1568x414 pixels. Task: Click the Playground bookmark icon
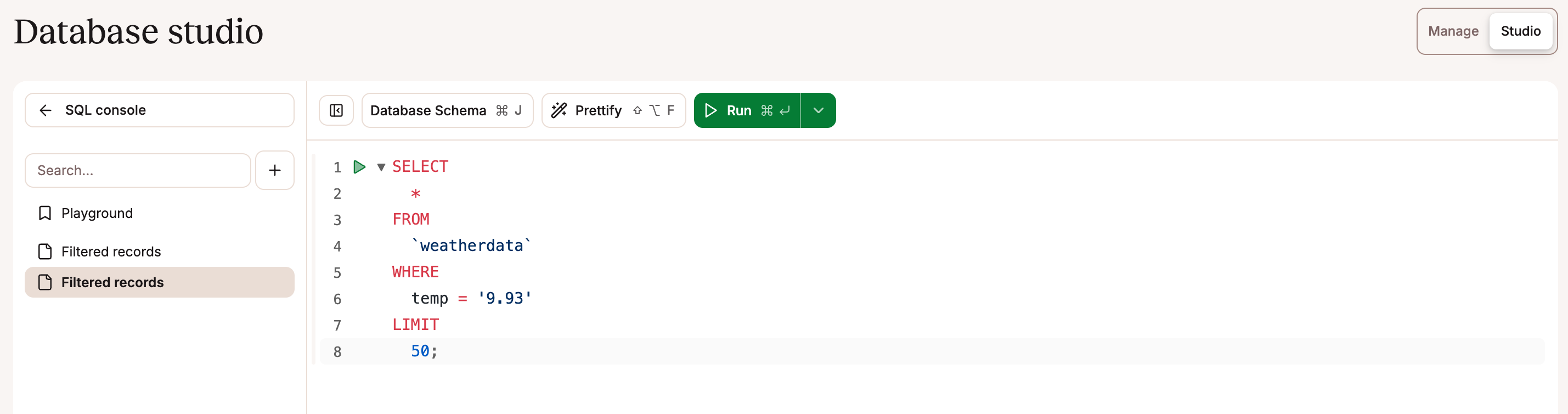45,213
